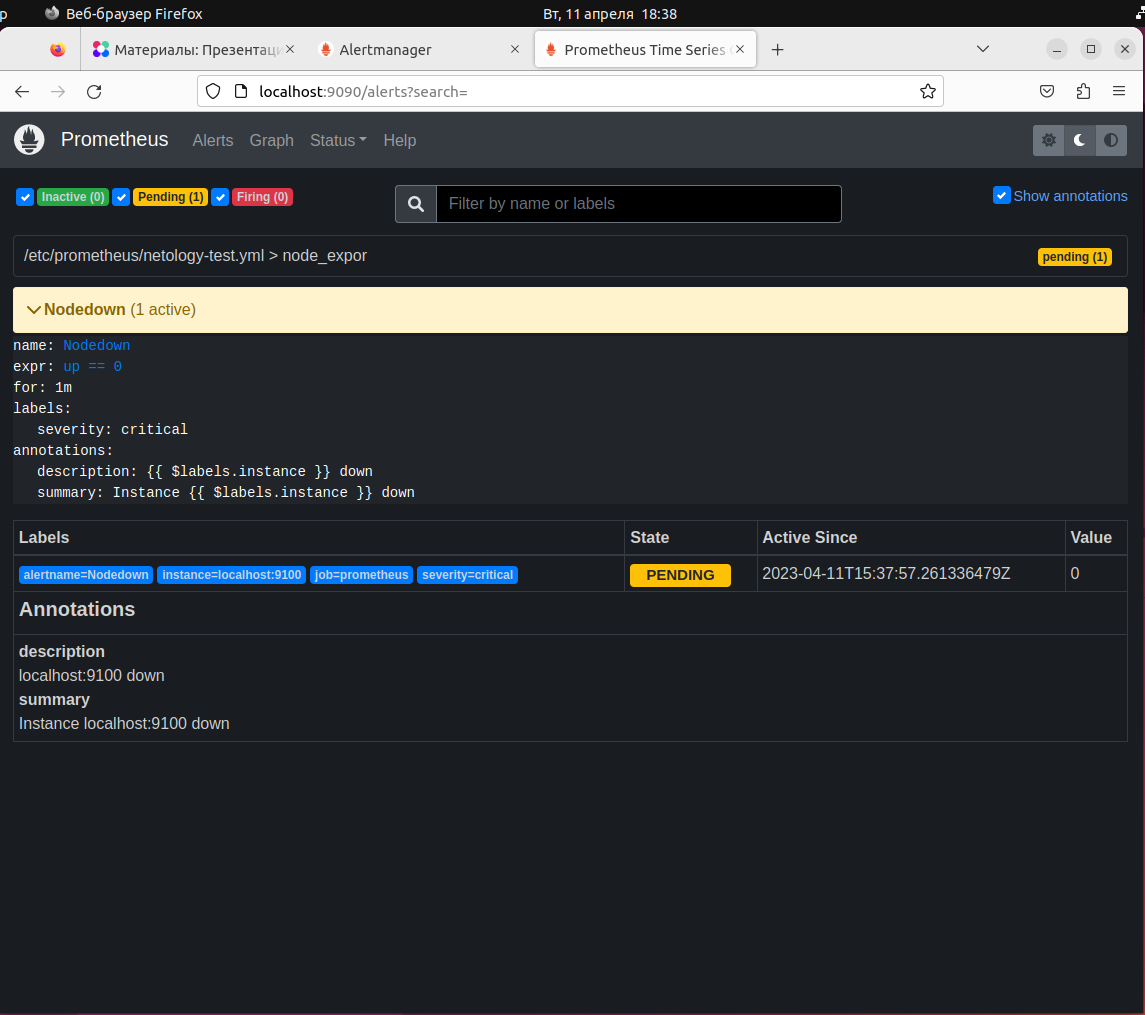Click the instance=localhost:9100 label badge
The height and width of the screenshot is (1015, 1145).
point(231,574)
